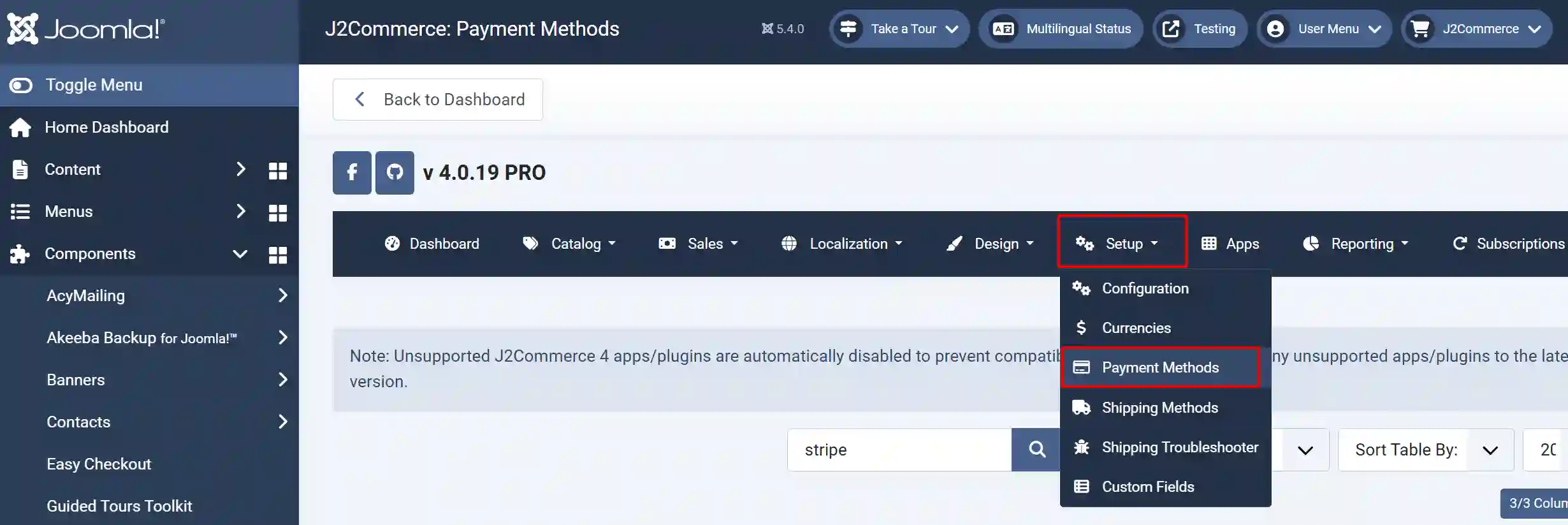Open Components dashboard grid icon
Screen dimensions: 1568x525
[x=278, y=255]
